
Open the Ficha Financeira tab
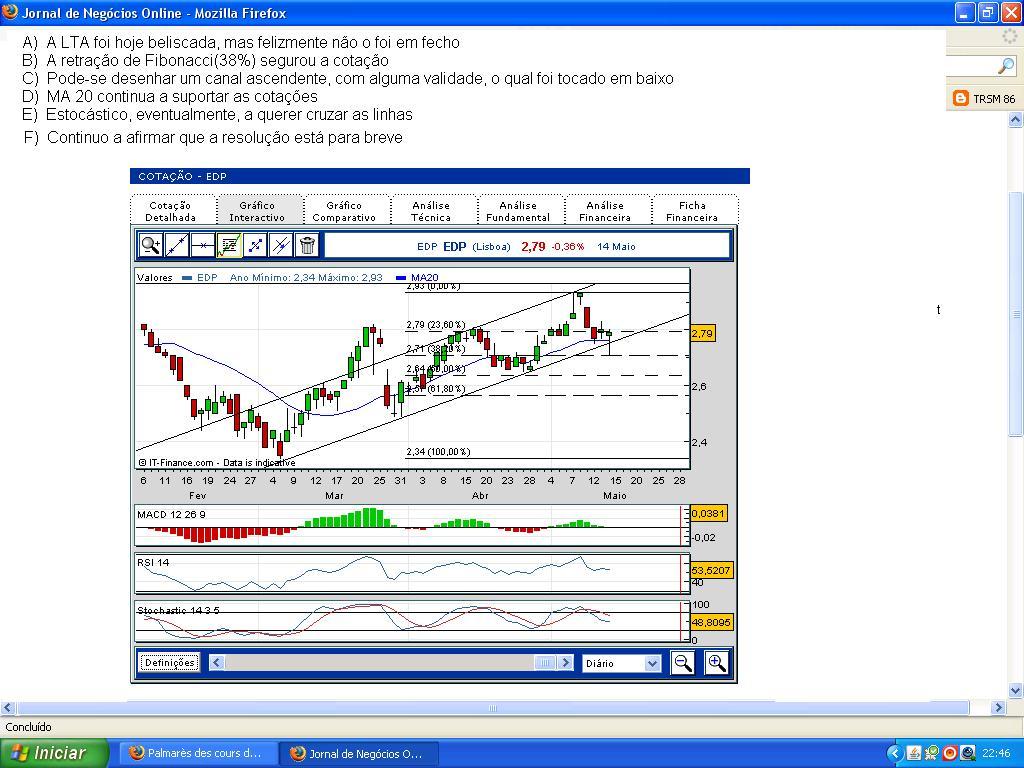click(692, 211)
